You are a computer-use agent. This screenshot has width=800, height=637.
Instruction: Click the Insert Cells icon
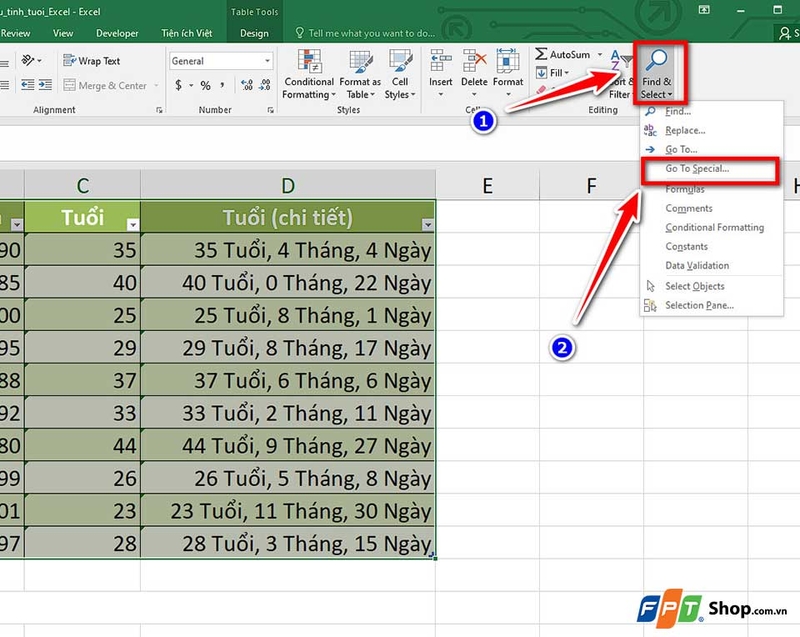440,58
